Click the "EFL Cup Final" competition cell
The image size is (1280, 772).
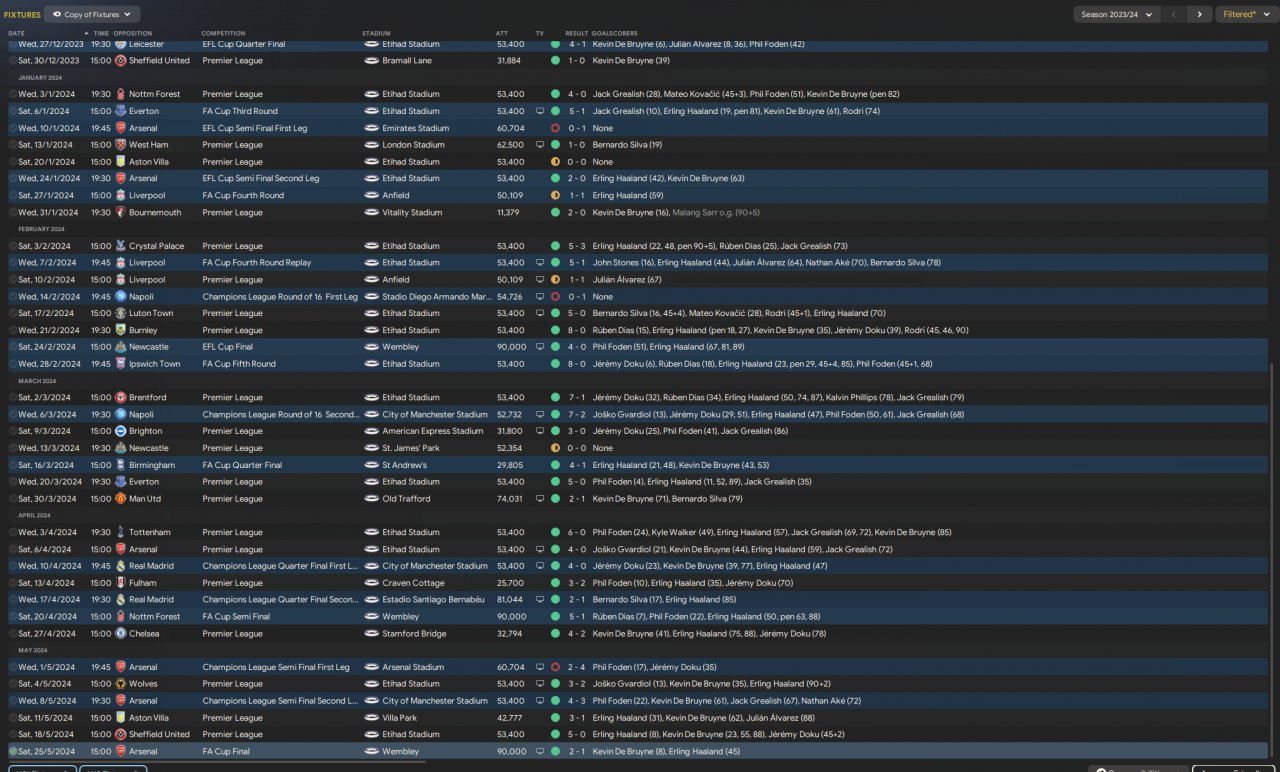(232, 347)
